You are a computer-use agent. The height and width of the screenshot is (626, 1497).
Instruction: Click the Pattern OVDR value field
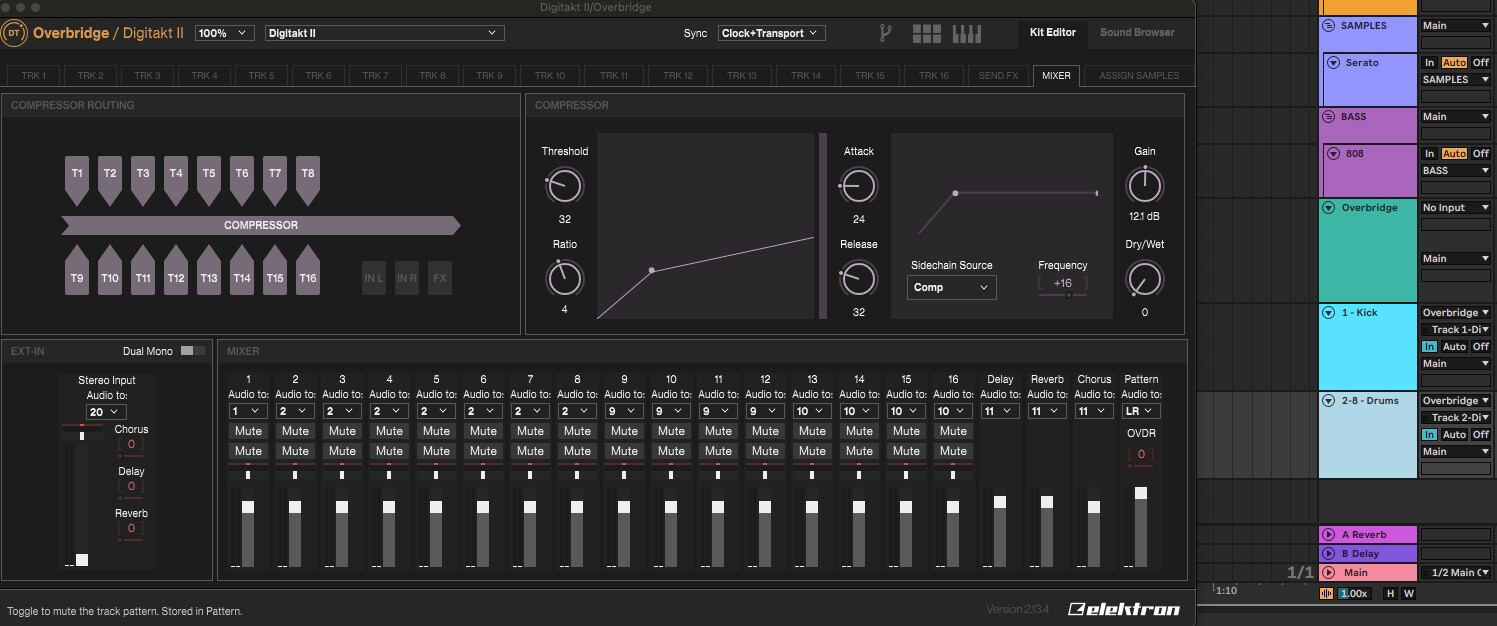(1141, 455)
